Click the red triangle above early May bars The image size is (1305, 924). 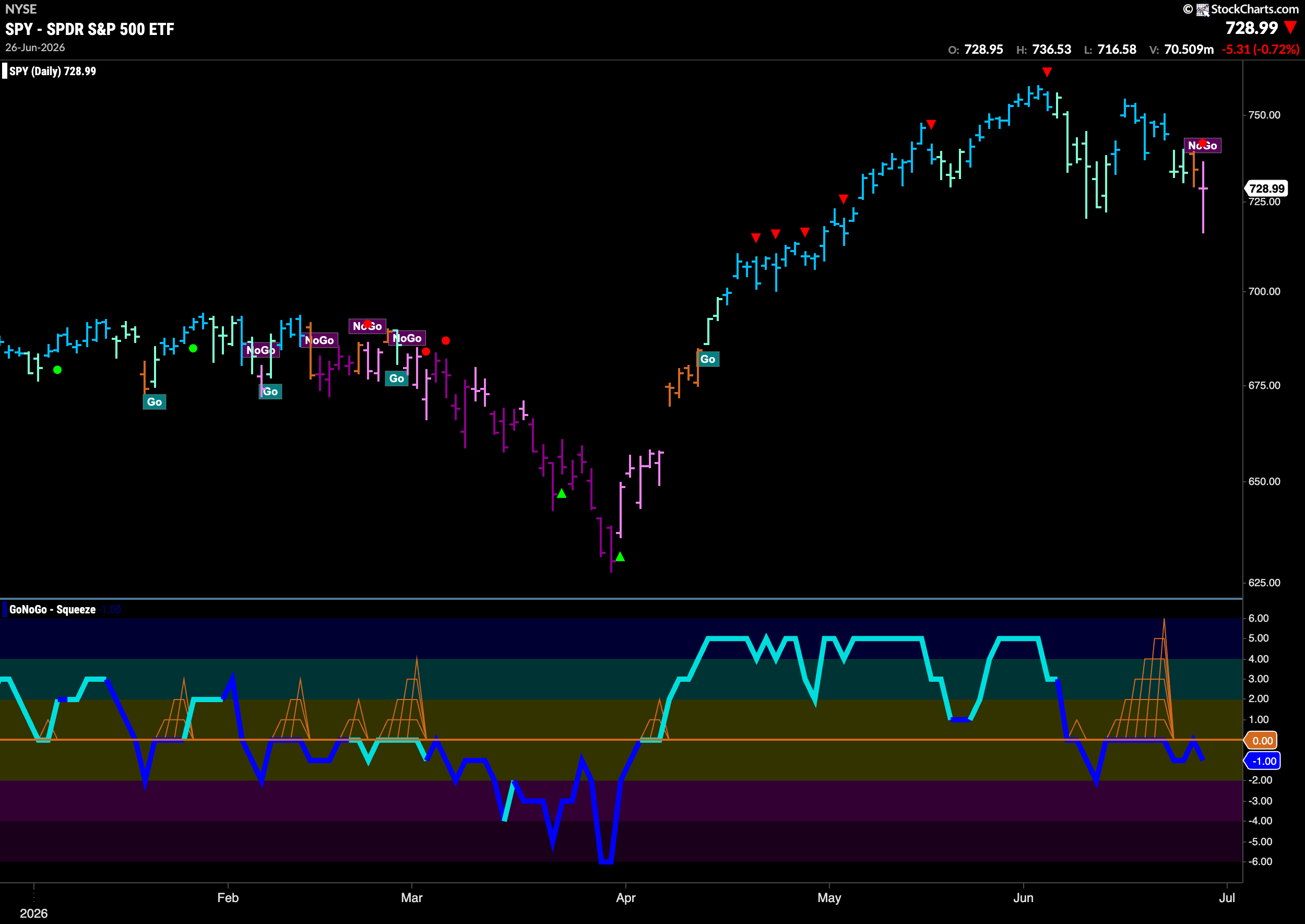[x=844, y=199]
